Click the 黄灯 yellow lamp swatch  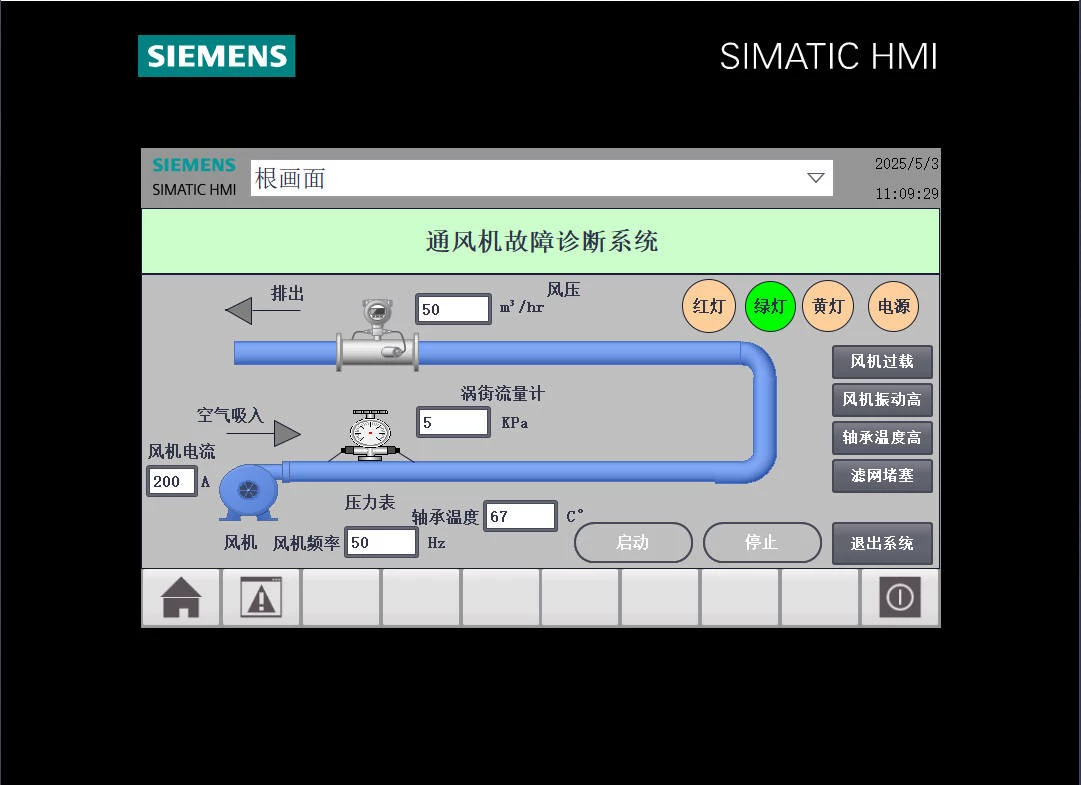[828, 306]
